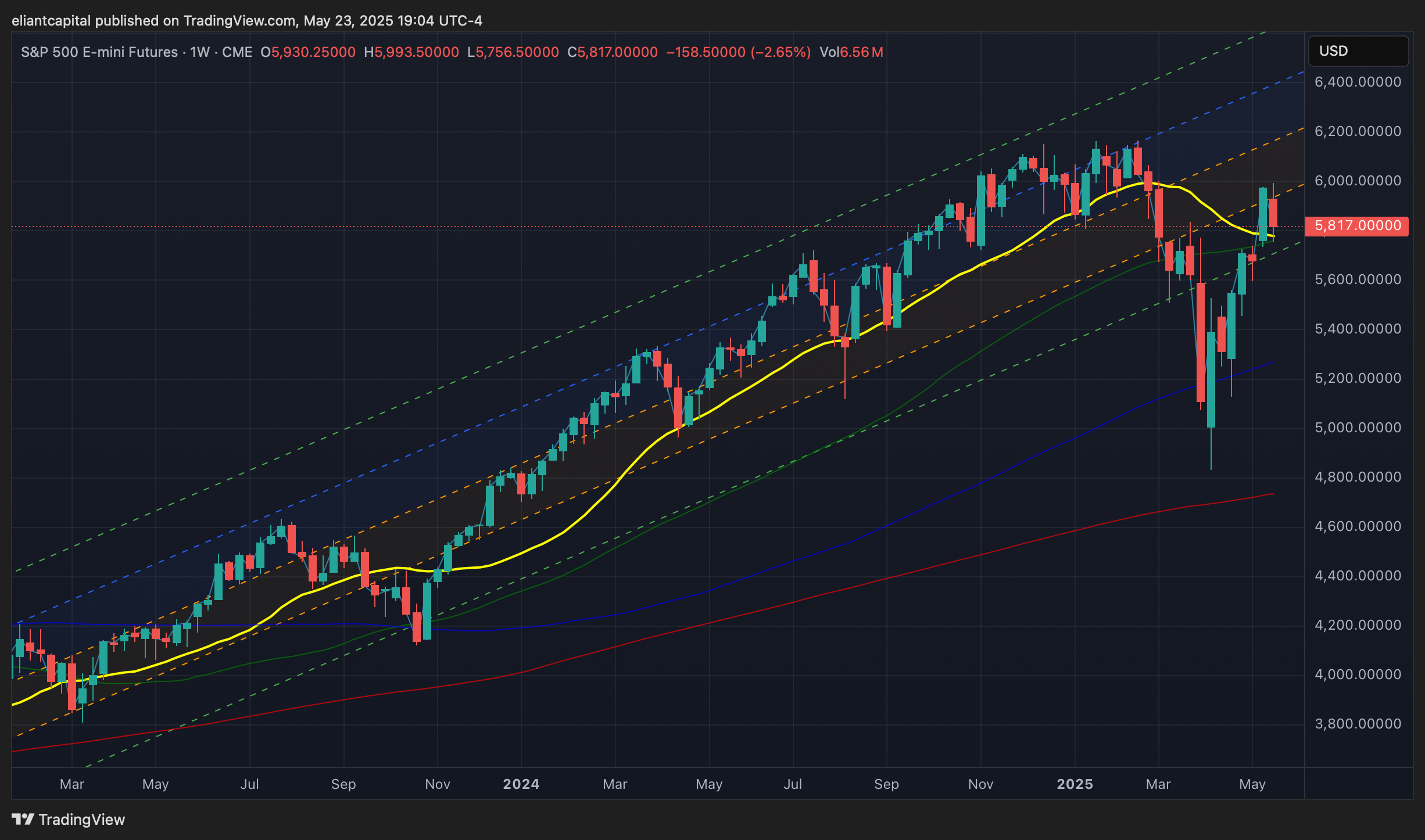Click the 6,400.00000 price axis label
Image resolution: width=1425 pixels, height=840 pixels.
click(1358, 82)
